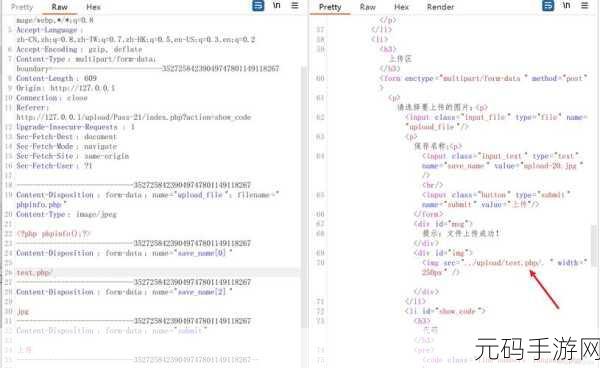Open response panel Render tab
600x368 pixels.
pyautogui.click(x=440, y=7)
